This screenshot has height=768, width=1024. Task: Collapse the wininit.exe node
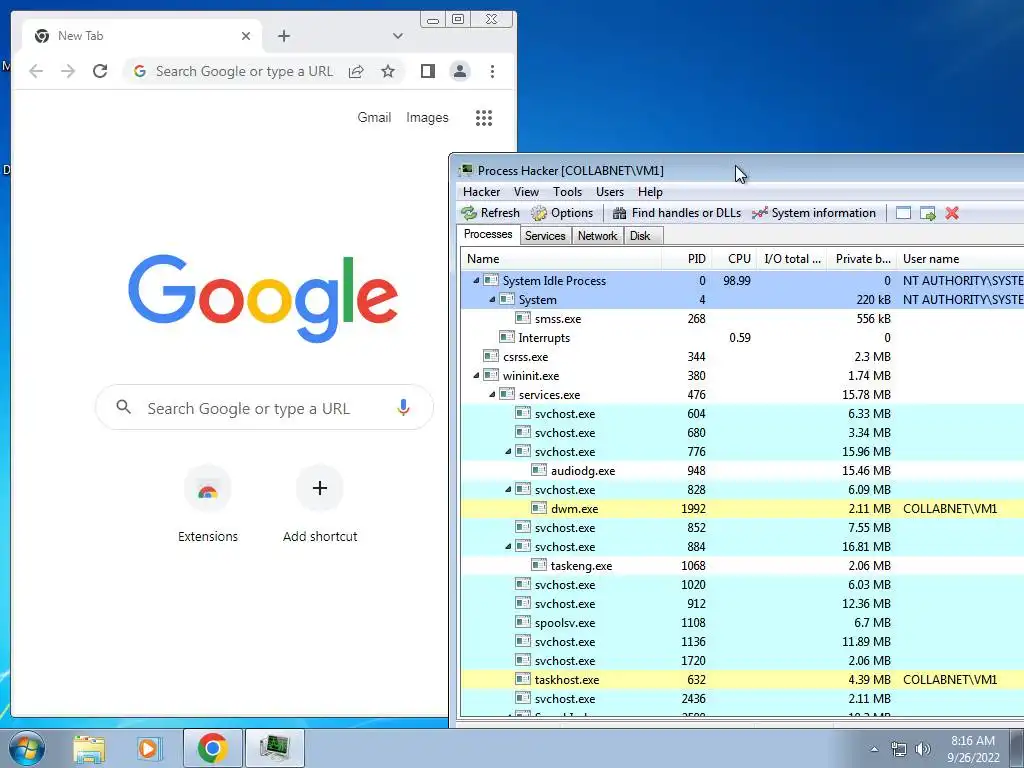coord(476,376)
